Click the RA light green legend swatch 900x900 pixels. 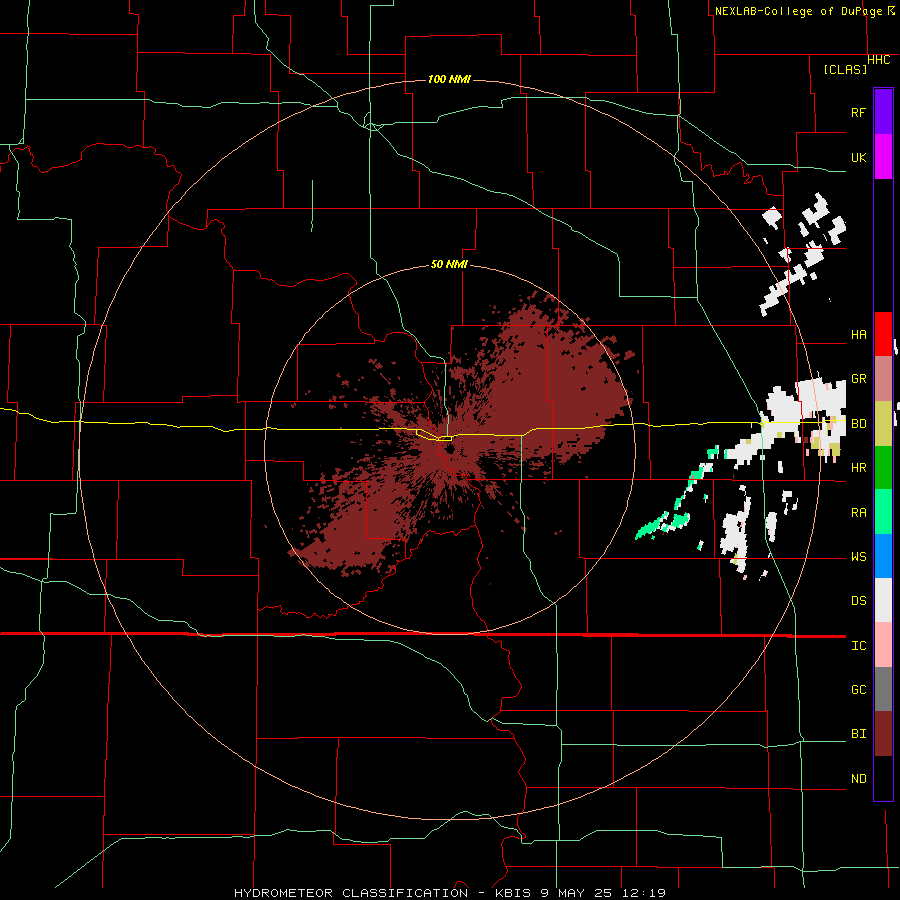(883, 512)
